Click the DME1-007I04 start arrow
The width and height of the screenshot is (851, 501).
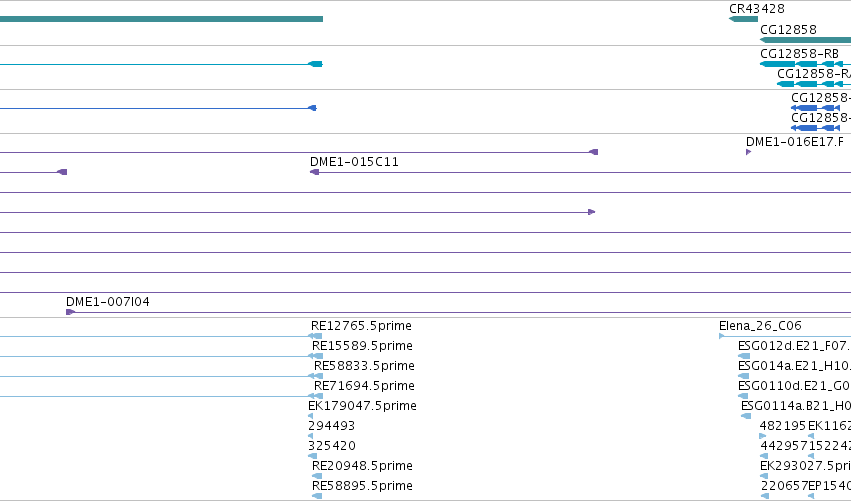[70, 312]
